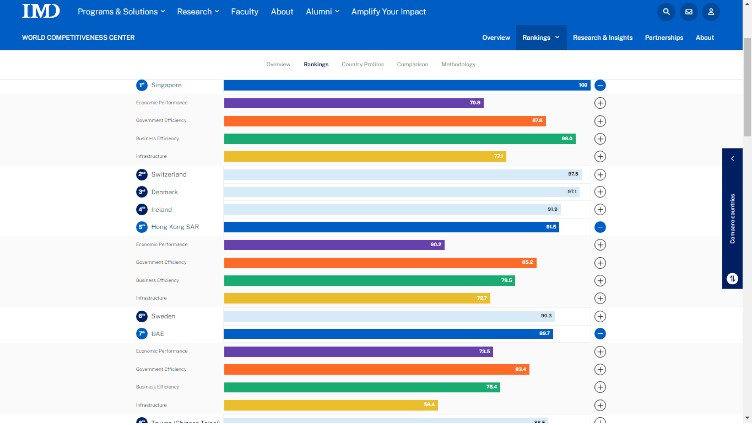
Task: Switch to the Methodology sub-tab
Action: coord(458,64)
